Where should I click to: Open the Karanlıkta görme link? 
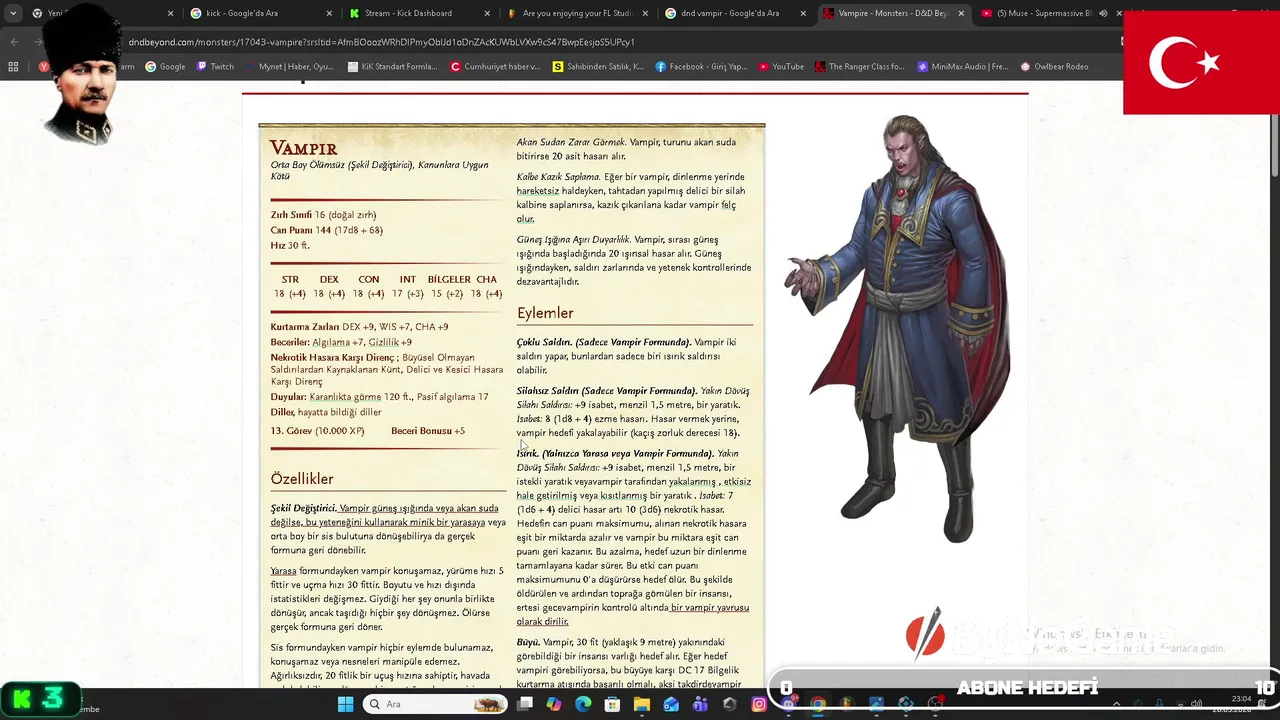pyautogui.click(x=345, y=397)
